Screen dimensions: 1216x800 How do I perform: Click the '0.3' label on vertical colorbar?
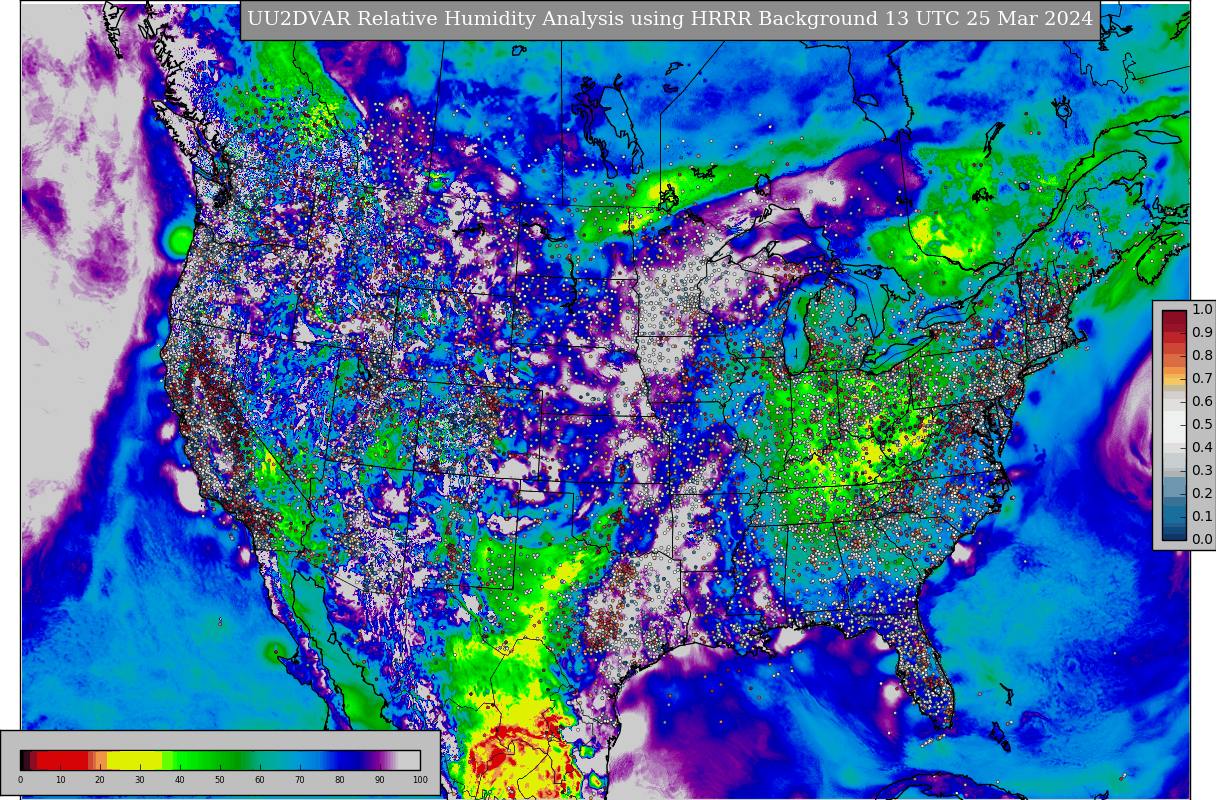point(1202,471)
